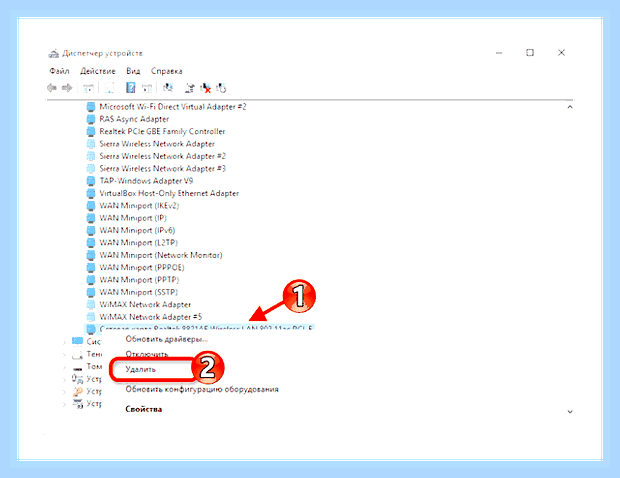Choose Удалить in the context menu

pos(140,369)
